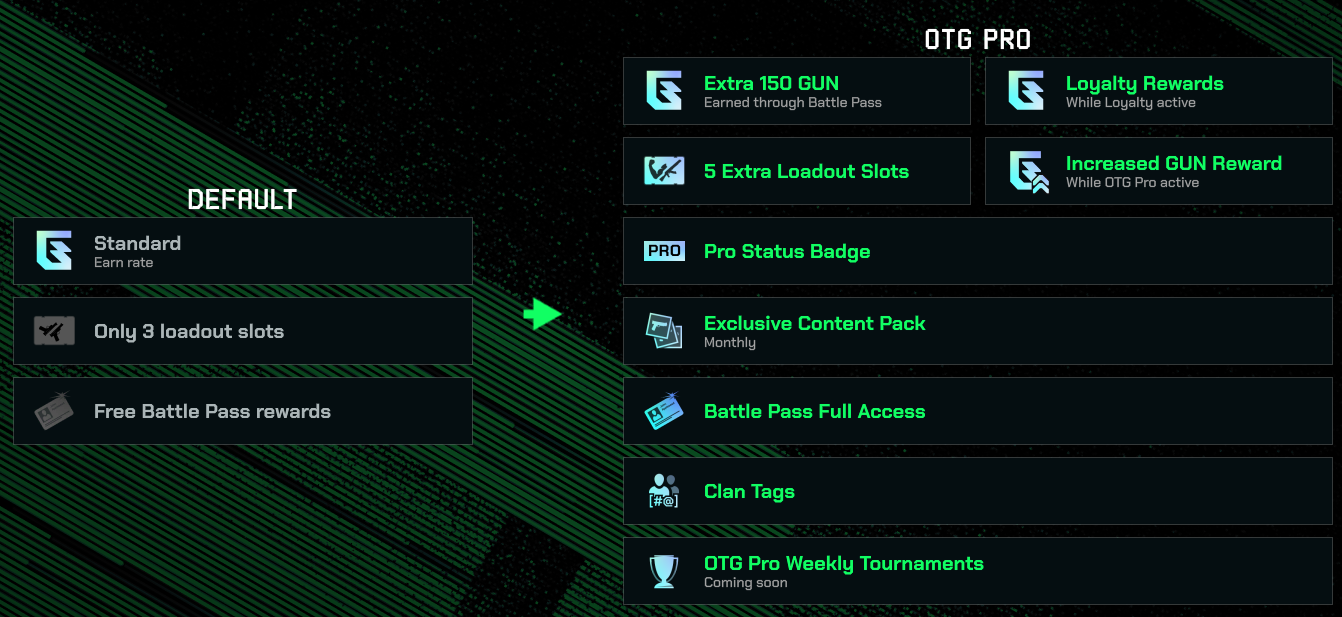
Task: Click the green arrow between Default and Pro
Action: point(543,314)
